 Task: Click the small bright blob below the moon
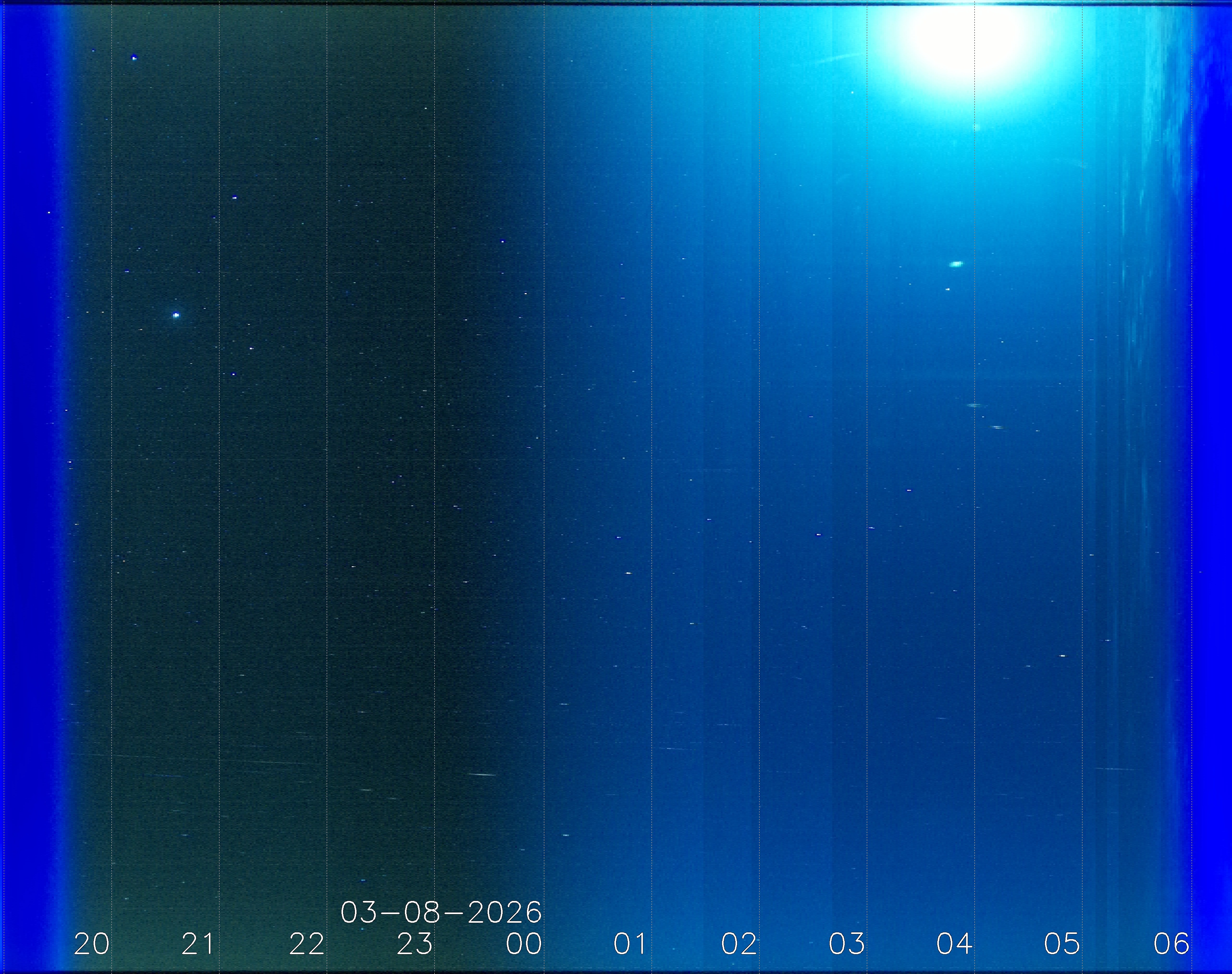[956, 264]
